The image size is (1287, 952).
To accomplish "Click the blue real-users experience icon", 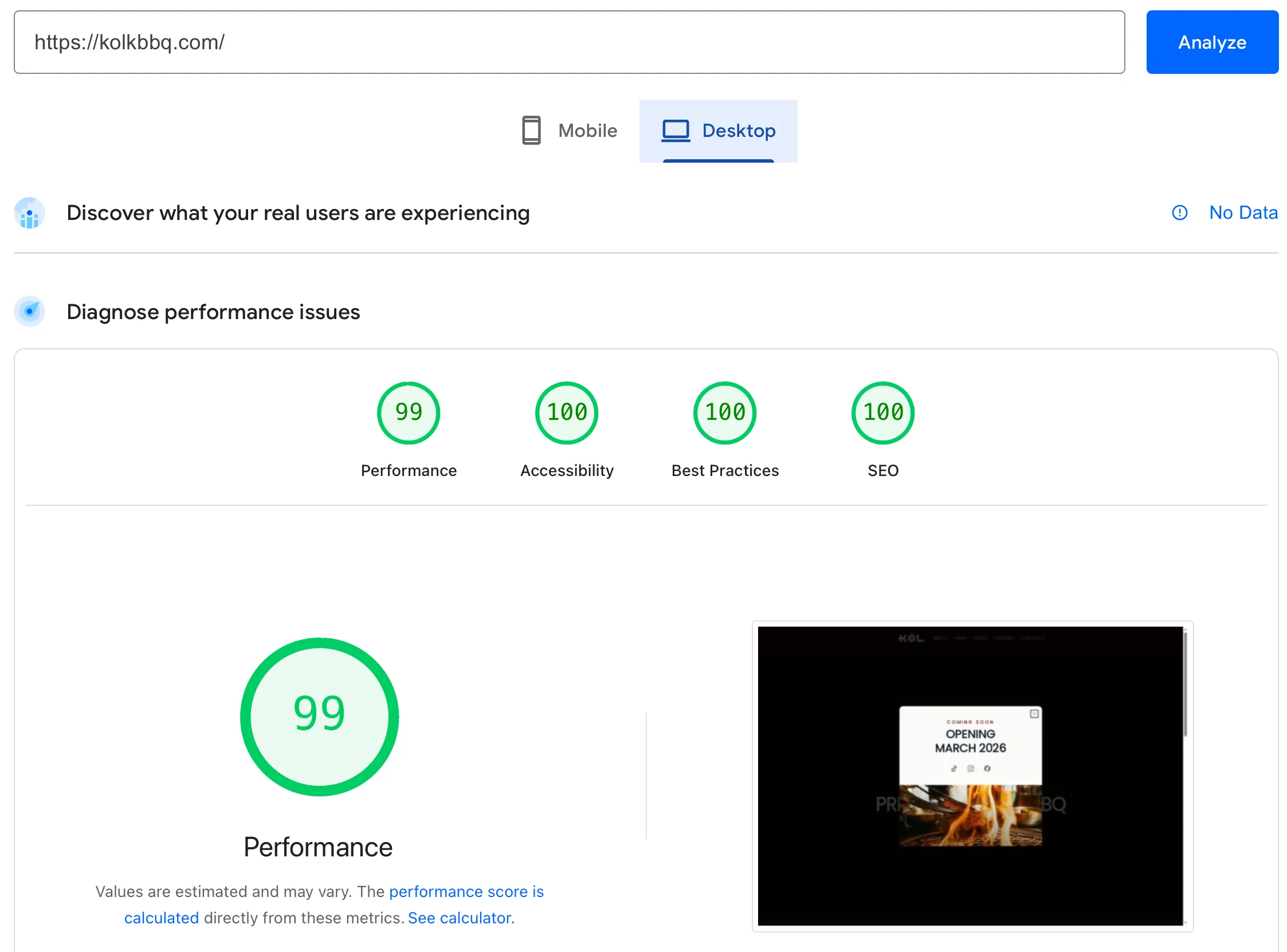I will click(x=29, y=213).
